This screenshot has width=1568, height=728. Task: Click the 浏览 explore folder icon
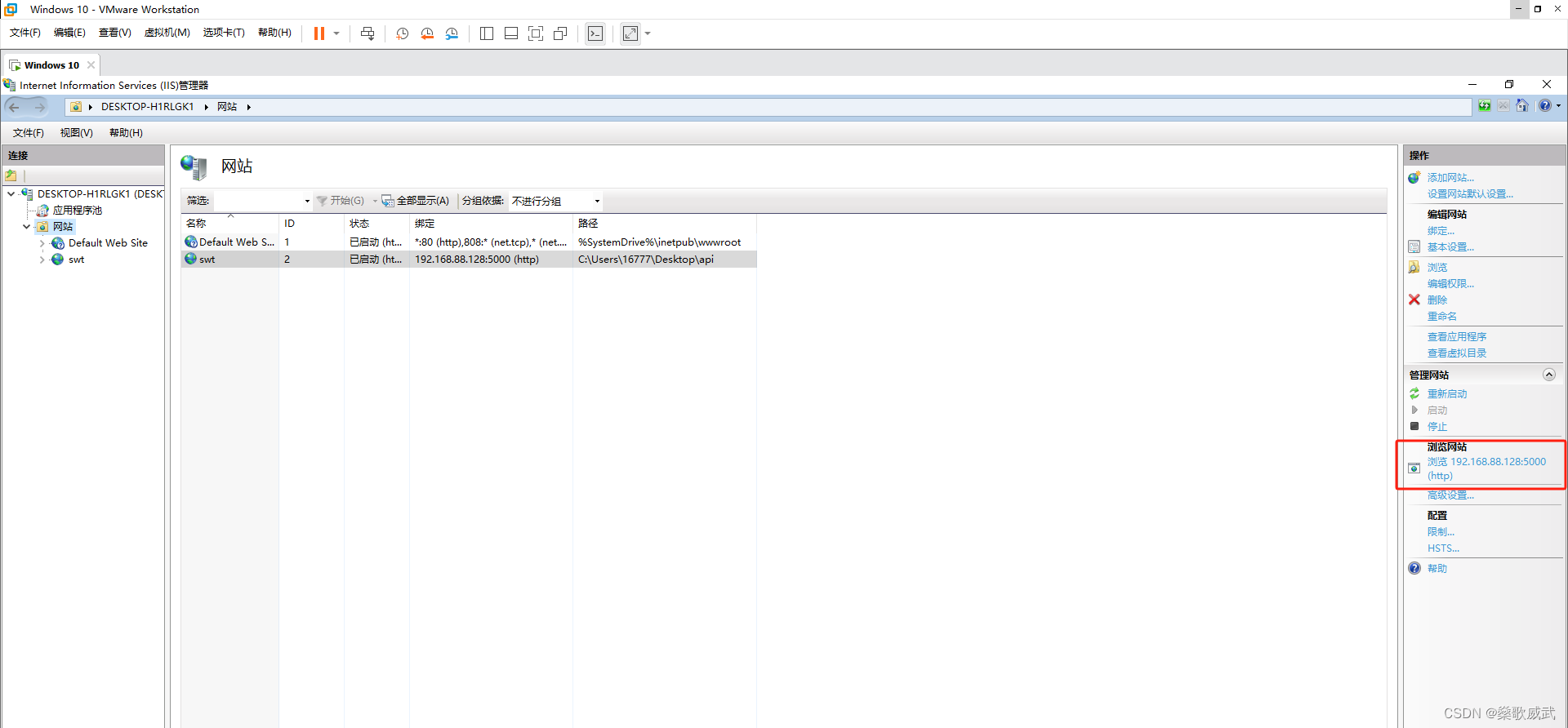click(1414, 268)
